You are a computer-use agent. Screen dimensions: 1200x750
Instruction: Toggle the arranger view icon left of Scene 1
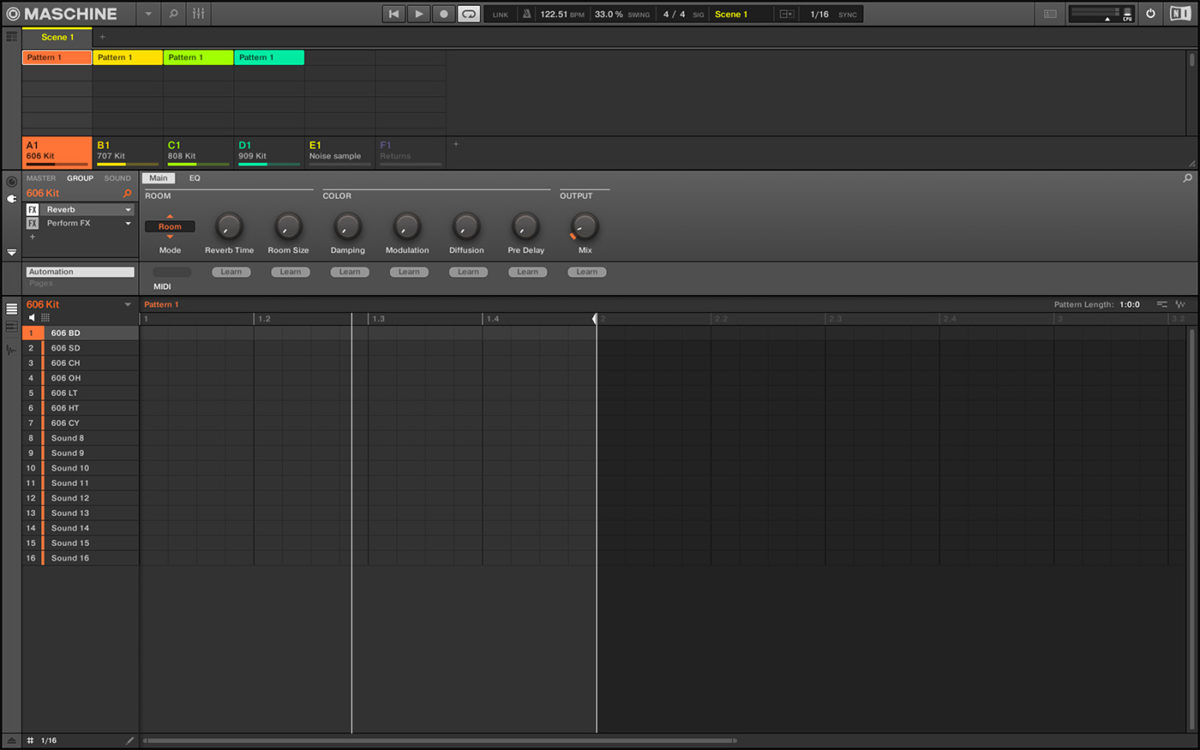11,36
